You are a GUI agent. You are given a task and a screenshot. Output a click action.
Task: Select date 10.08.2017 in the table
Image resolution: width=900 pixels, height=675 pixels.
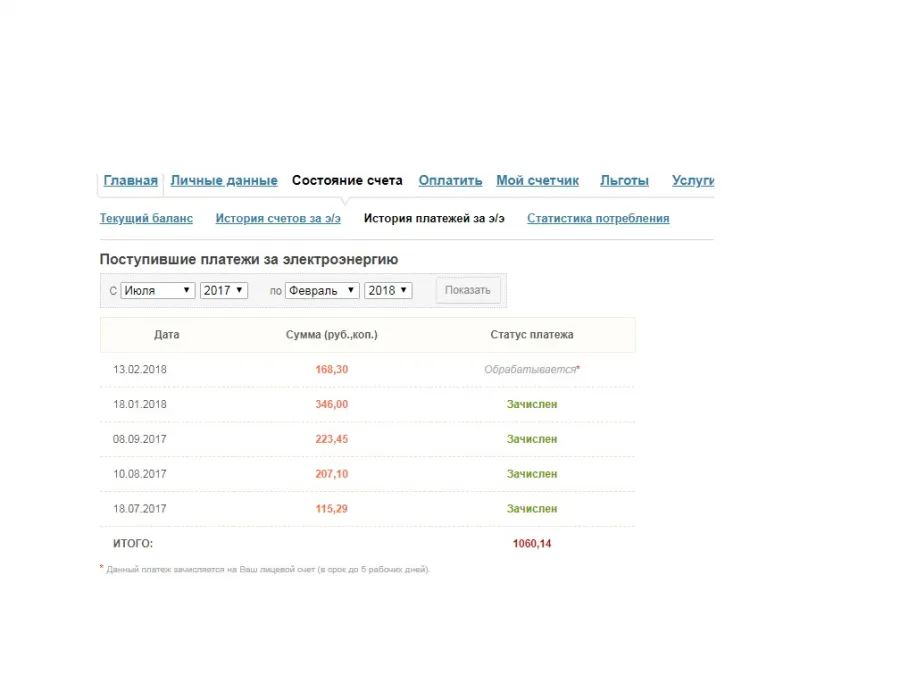pyautogui.click(x=139, y=474)
